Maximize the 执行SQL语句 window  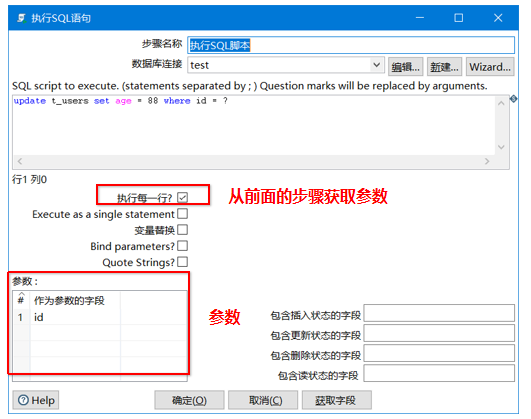[x=459, y=18]
